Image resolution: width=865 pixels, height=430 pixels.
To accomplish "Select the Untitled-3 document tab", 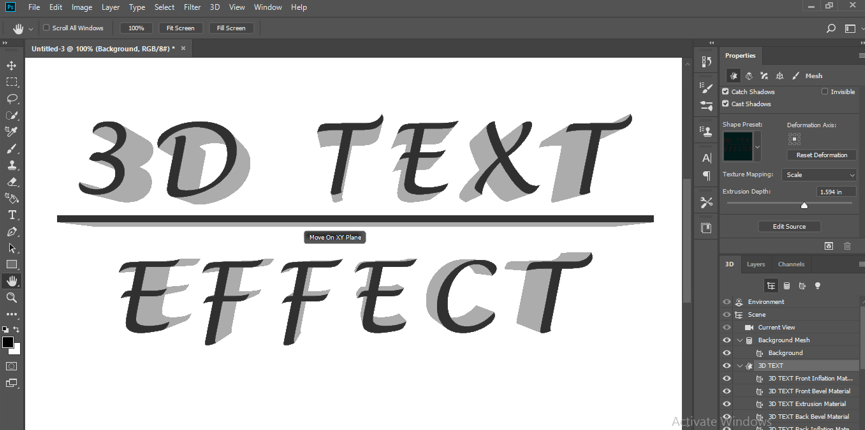I will coord(103,49).
